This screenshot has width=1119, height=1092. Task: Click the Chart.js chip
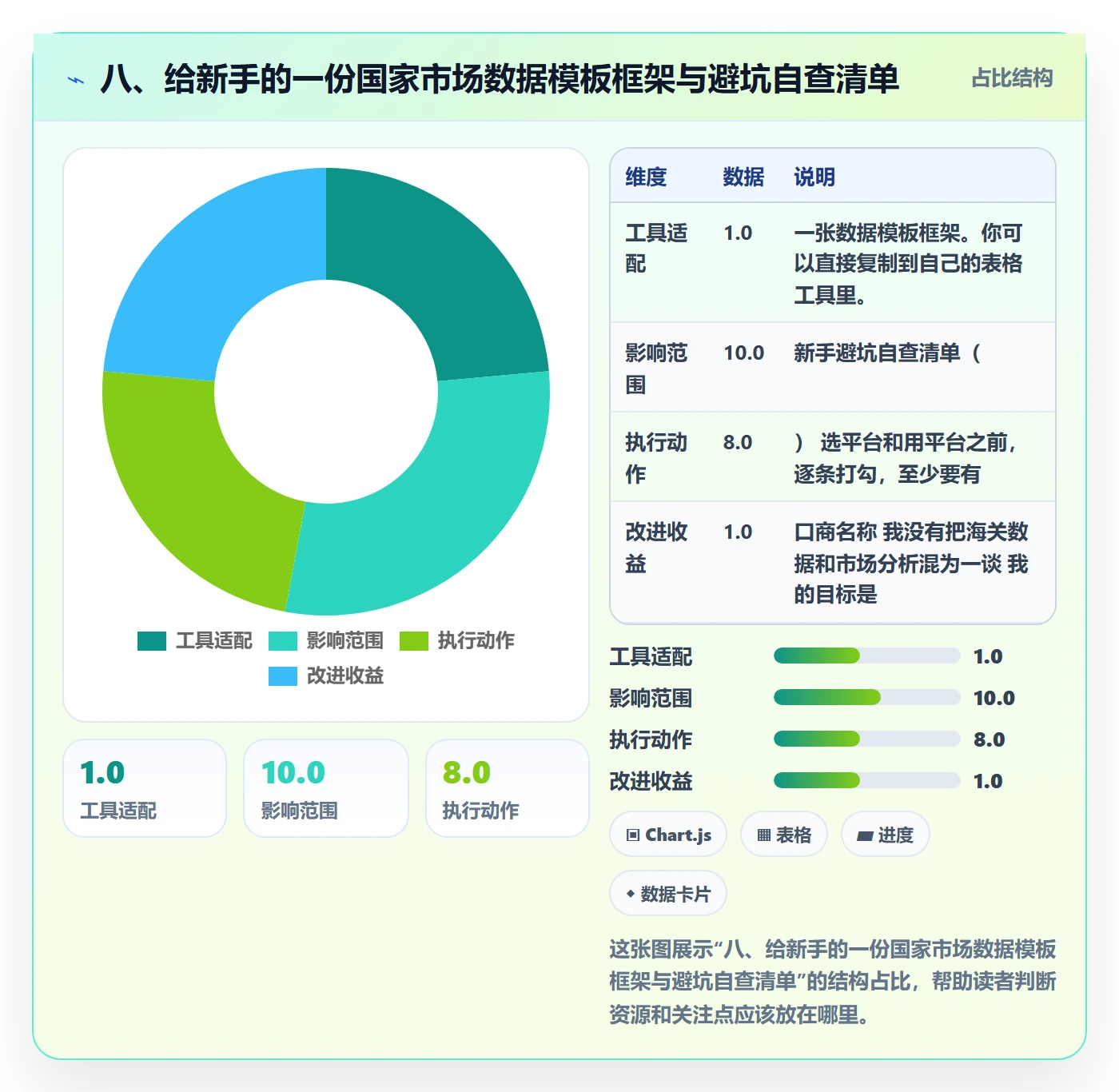[x=668, y=835]
